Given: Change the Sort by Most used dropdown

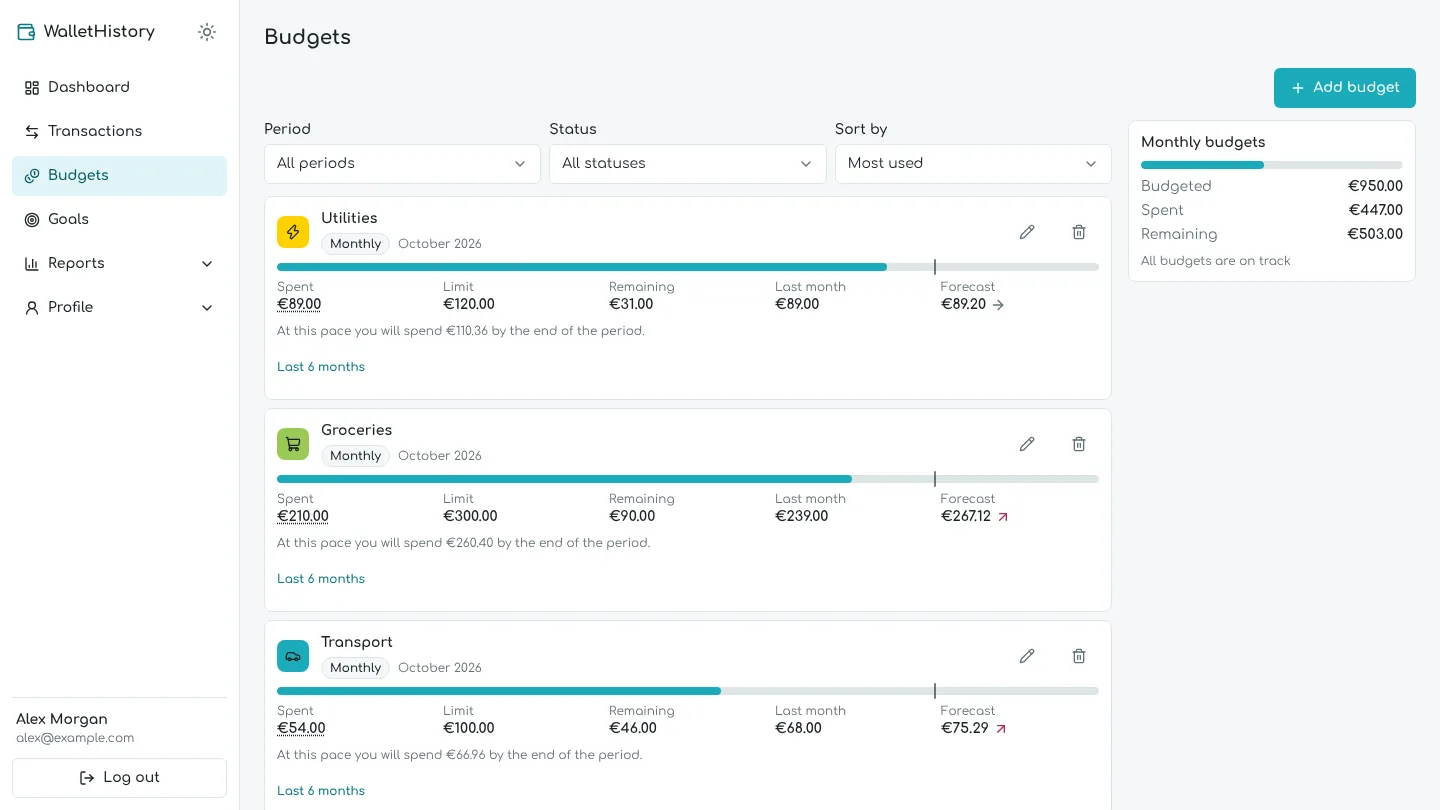Looking at the screenshot, I should pyautogui.click(x=973, y=164).
